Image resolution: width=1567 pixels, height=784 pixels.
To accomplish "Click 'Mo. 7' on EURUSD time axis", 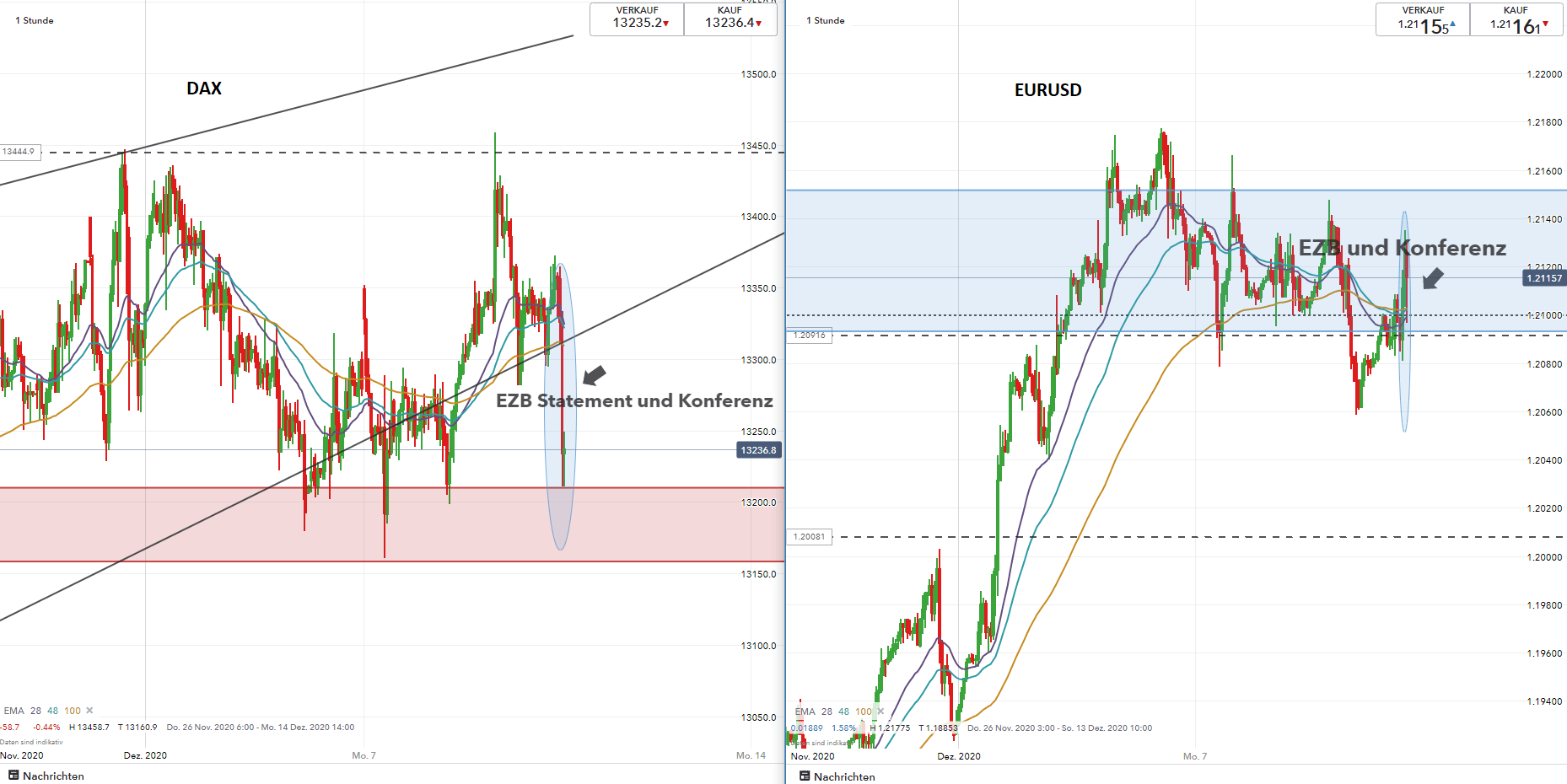I will click(1195, 756).
